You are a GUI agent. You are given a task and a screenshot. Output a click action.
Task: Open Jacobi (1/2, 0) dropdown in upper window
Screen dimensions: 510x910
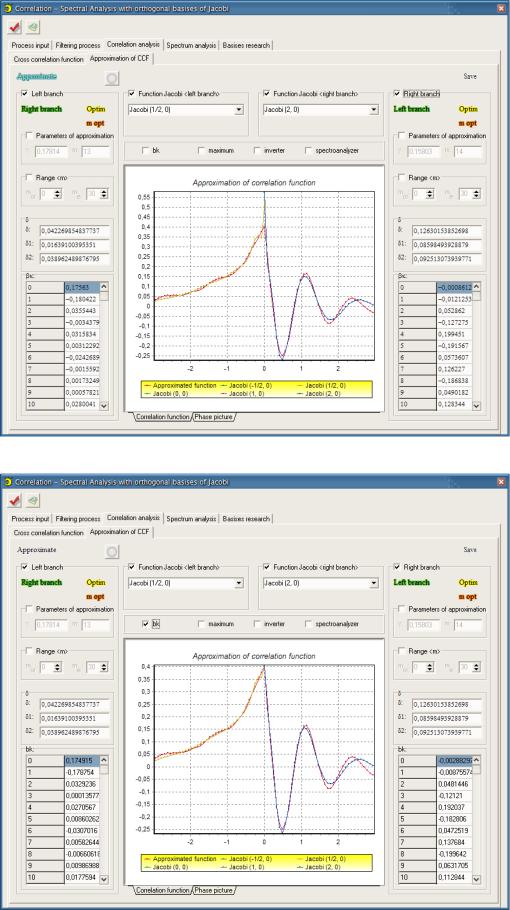(x=239, y=110)
